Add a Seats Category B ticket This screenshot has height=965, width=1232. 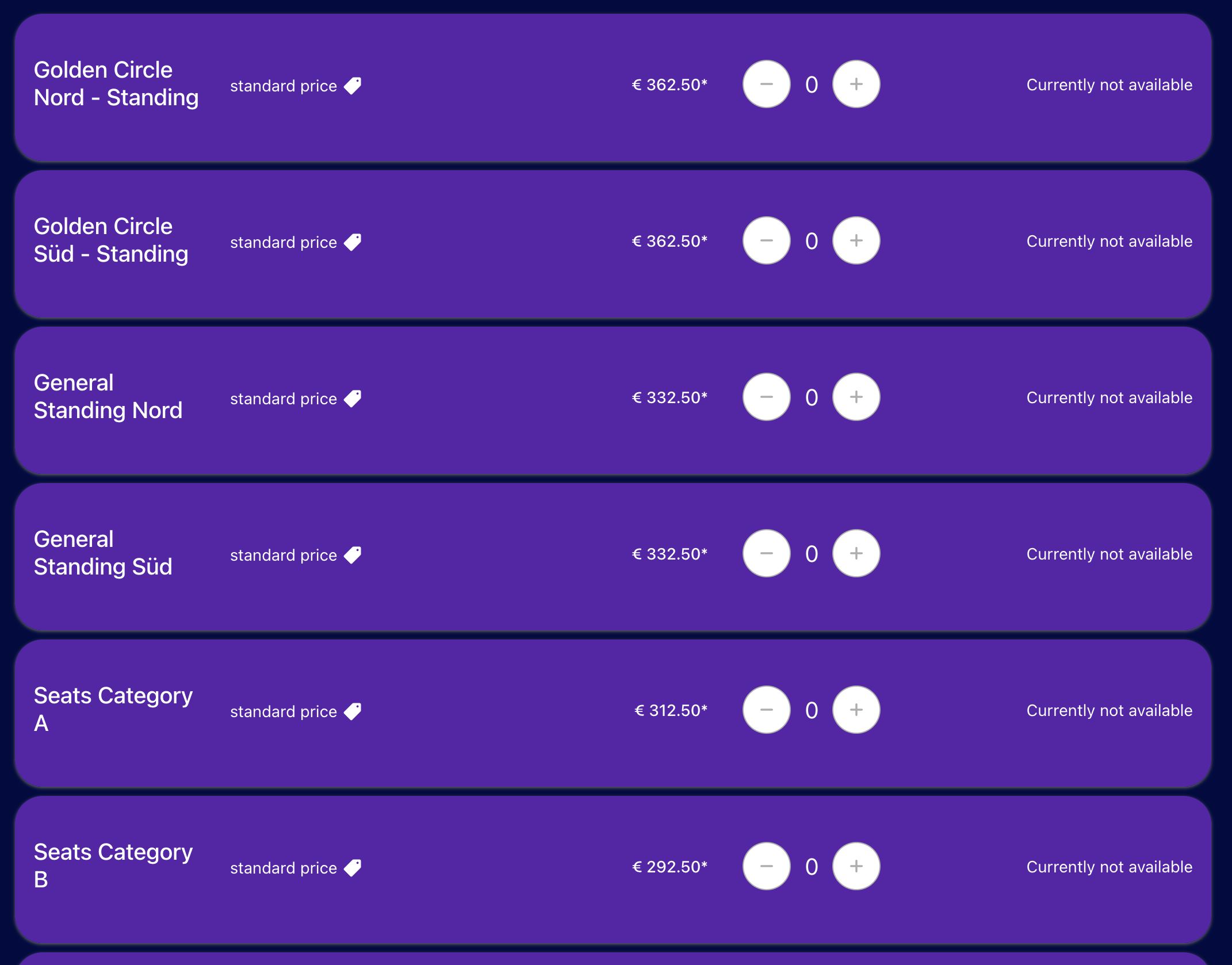point(856,867)
